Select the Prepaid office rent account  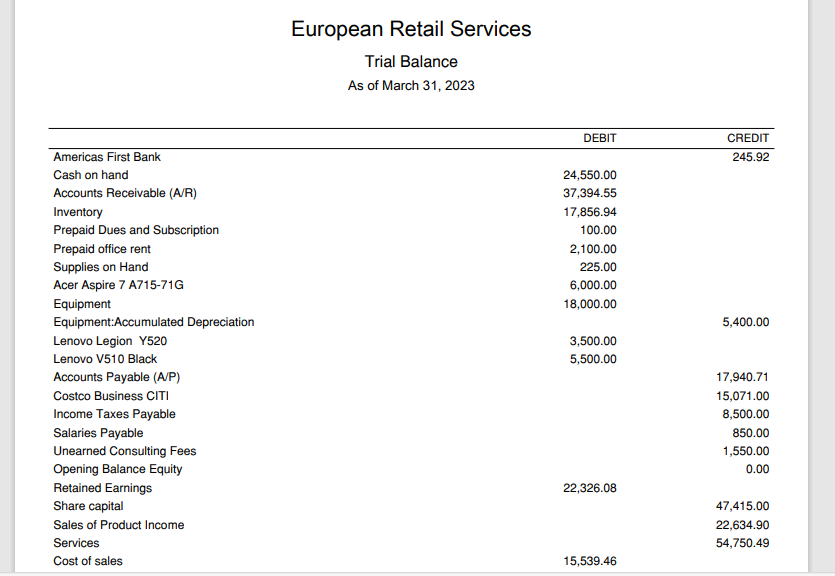click(102, 249)
